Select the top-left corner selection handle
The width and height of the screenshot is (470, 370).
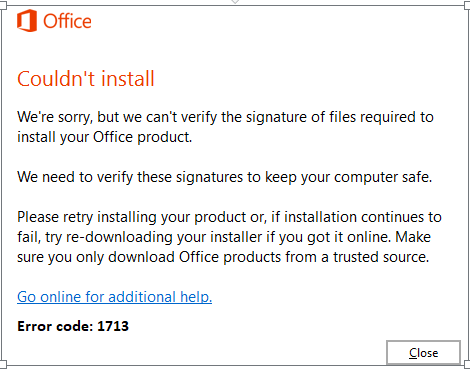tap(3, 6)
